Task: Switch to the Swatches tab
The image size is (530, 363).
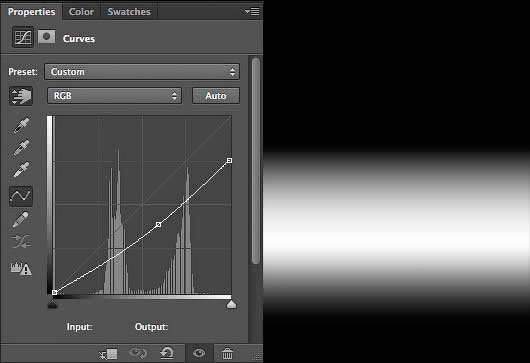Action: coord(129,12)
